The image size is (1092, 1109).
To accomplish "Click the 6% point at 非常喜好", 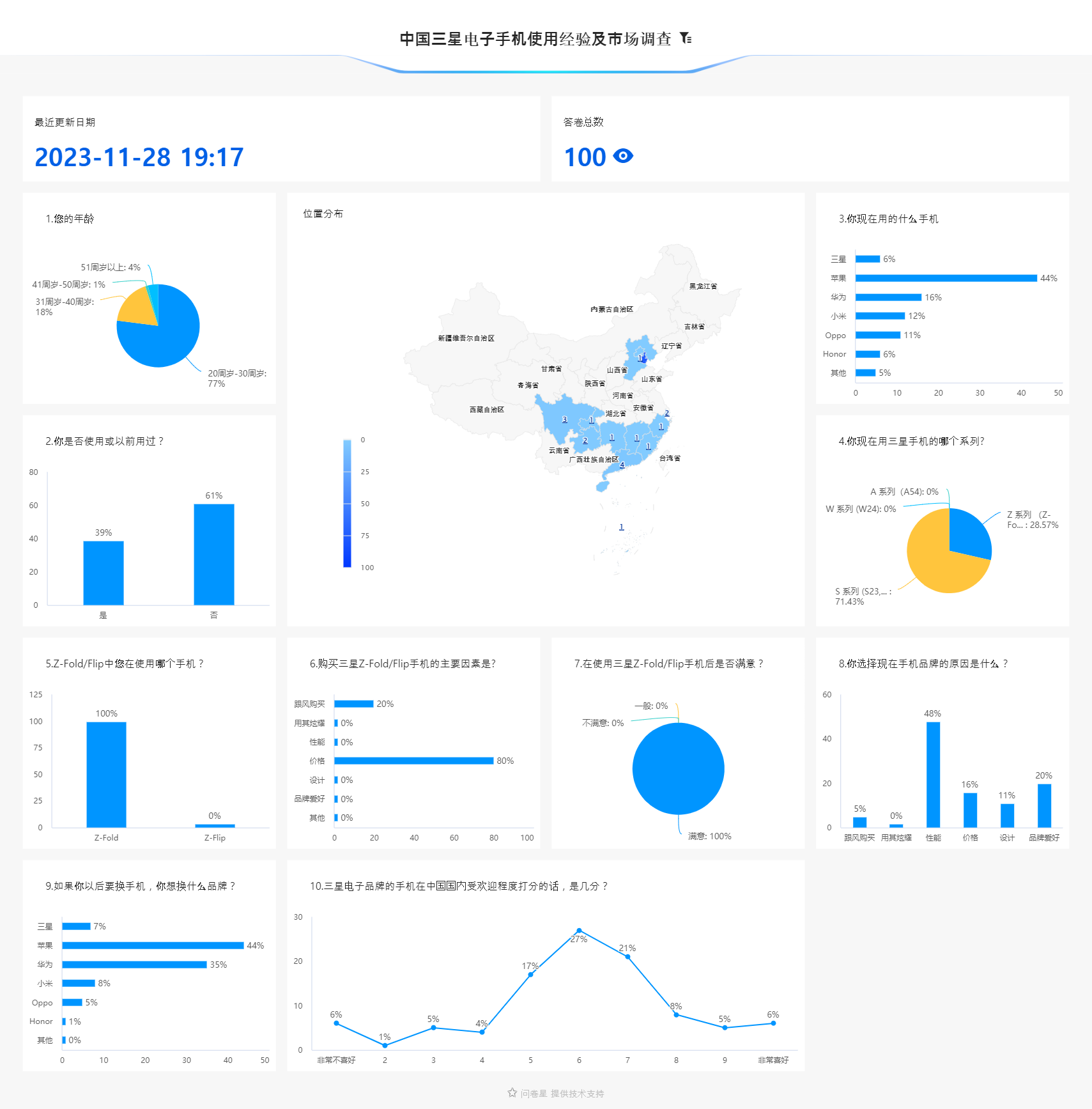I will 773,1023.
